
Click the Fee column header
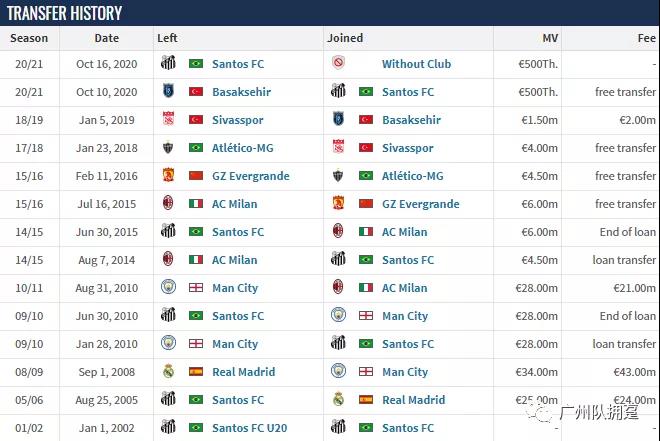pos(646,38)
